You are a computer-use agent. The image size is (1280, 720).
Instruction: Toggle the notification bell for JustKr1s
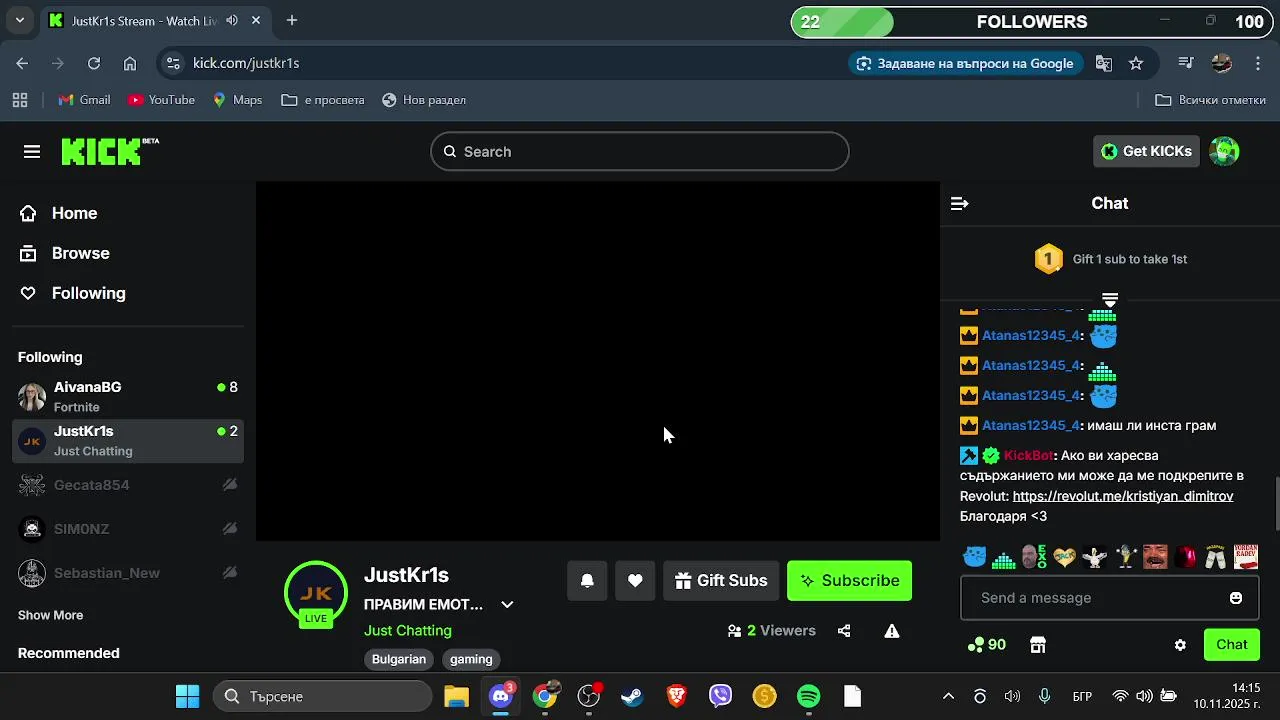click(587, 580)
